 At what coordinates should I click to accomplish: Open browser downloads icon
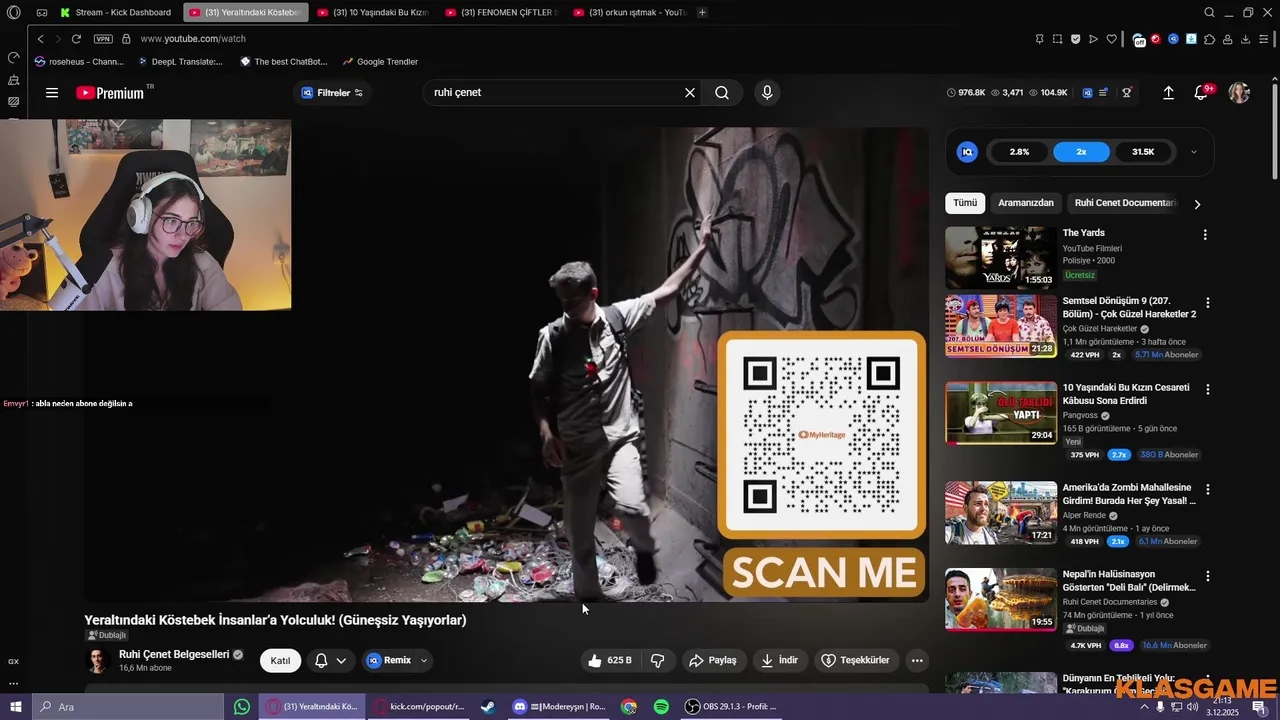click(1245, 39)
